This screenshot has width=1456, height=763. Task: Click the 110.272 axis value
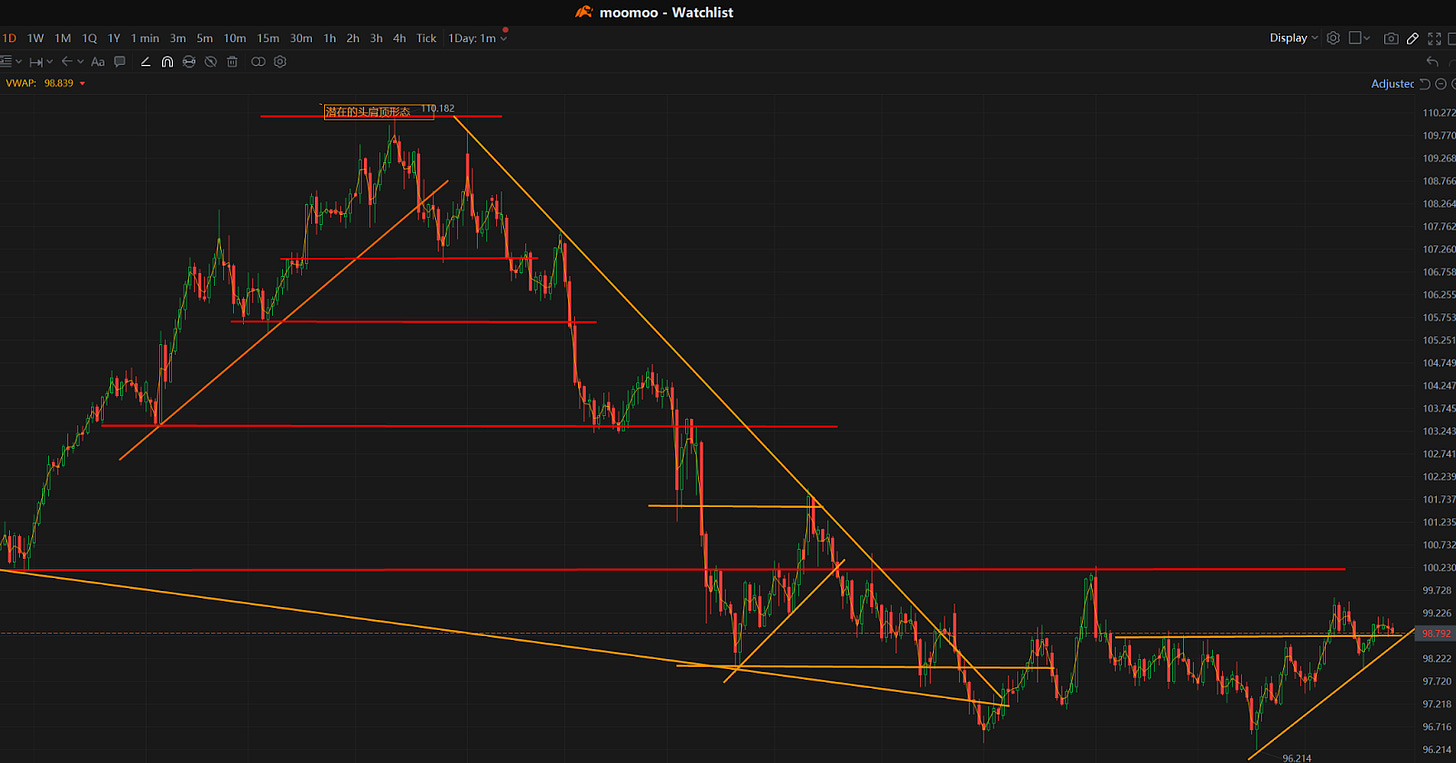pyautogui.click(x=1438, y=113)
